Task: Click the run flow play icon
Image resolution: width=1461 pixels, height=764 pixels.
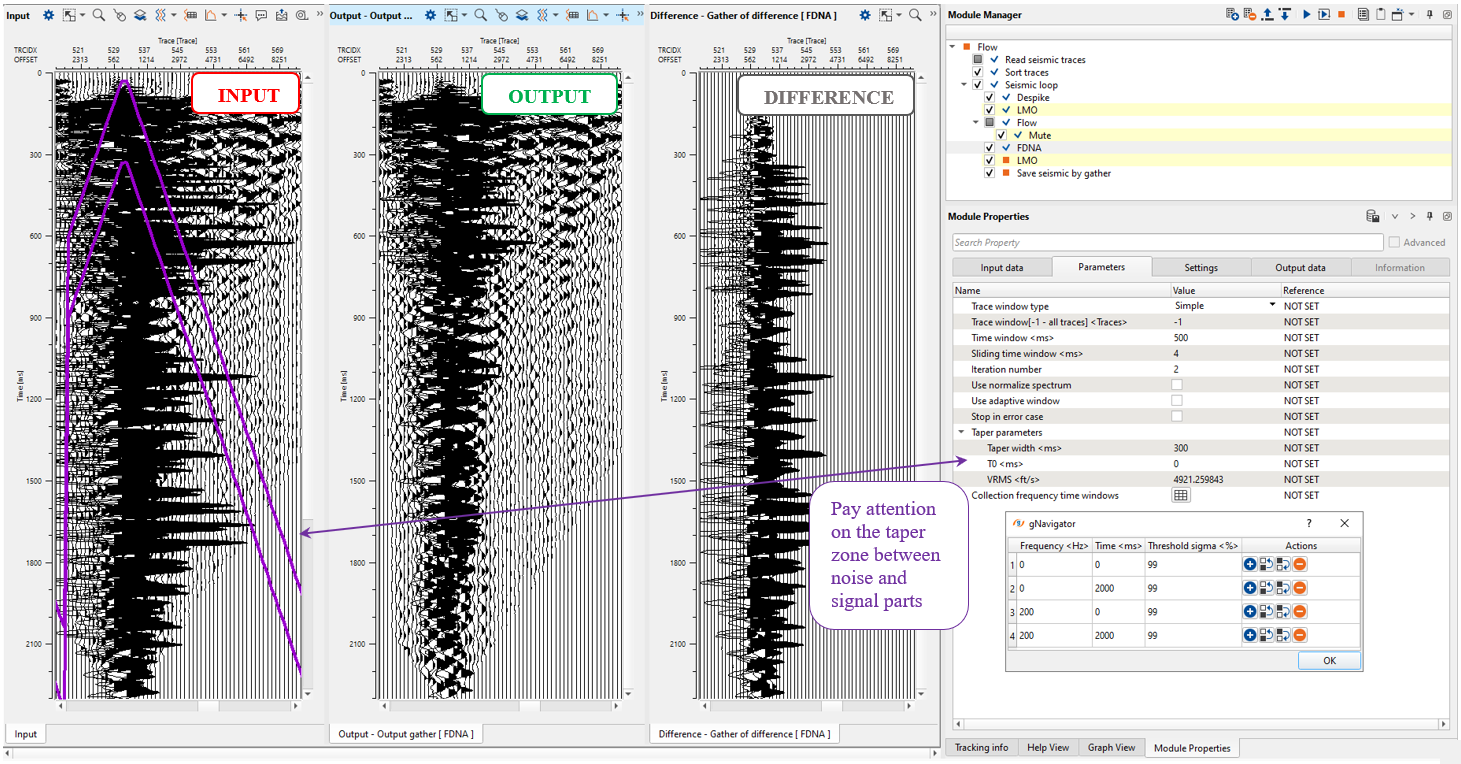Action: pos(1306,15)
